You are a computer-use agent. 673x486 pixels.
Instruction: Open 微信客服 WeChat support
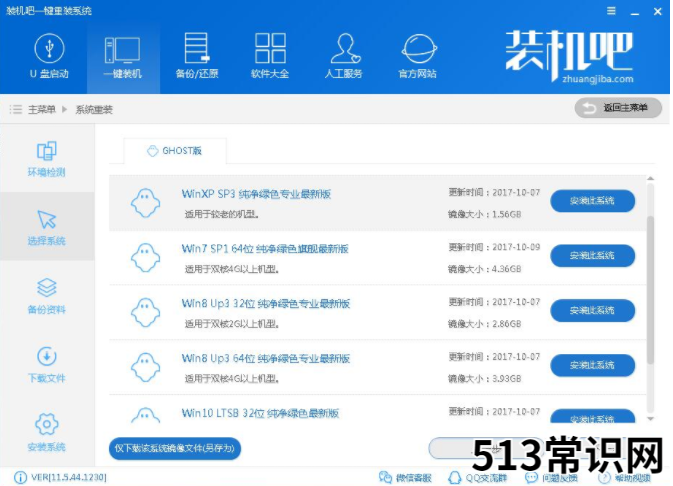pos(405,477)
